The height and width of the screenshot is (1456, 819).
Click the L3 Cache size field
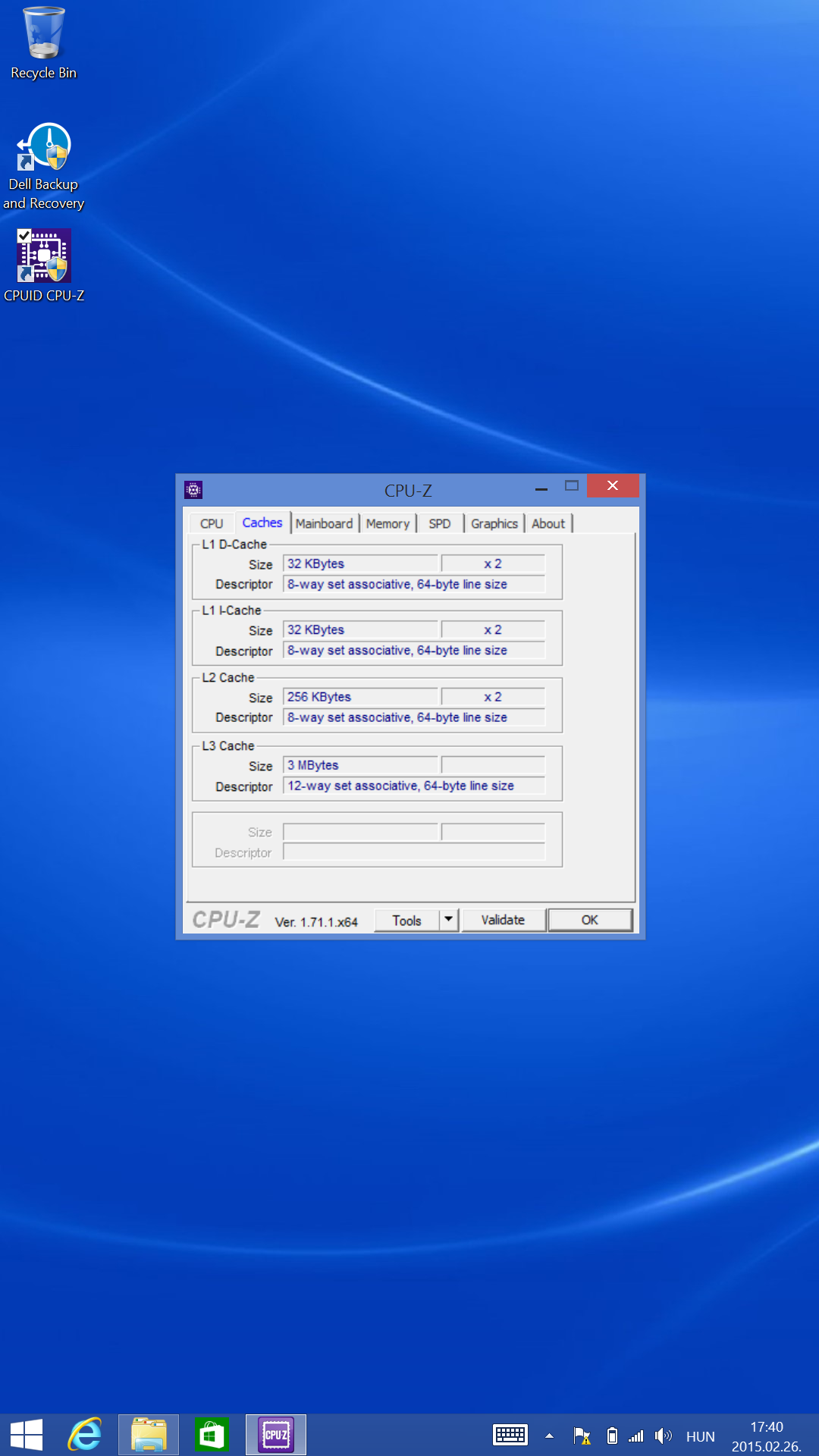(360, 765)
